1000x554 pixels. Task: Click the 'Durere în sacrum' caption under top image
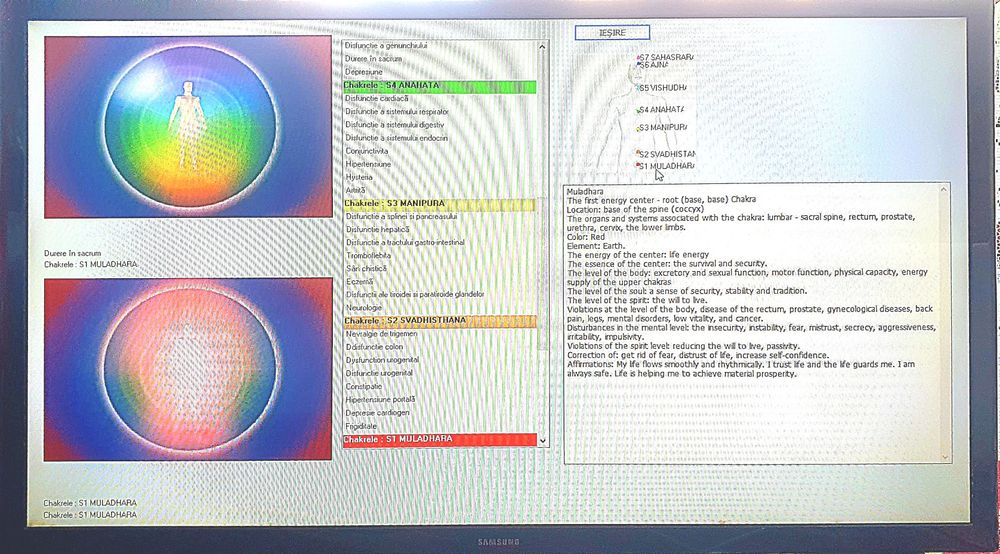[x=72, y=253]
